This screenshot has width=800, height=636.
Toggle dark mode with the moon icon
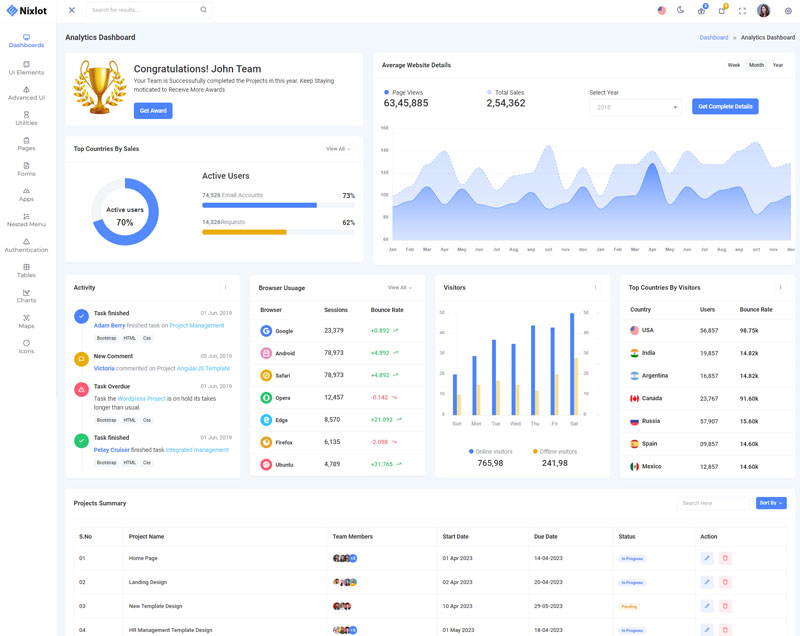coord(681,10)
